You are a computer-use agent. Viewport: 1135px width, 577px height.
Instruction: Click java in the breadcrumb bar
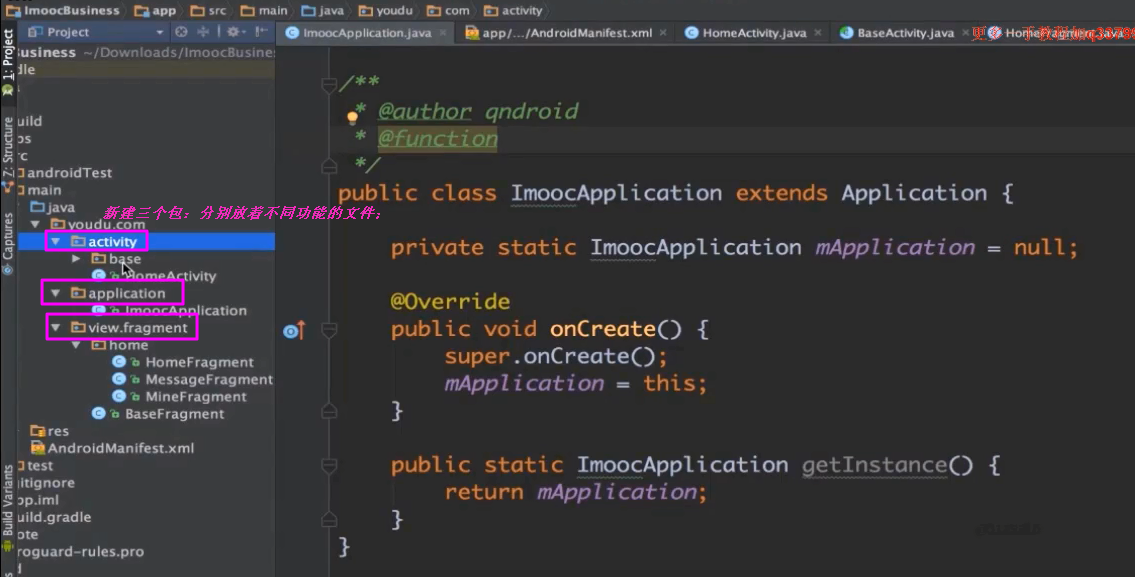323,10
